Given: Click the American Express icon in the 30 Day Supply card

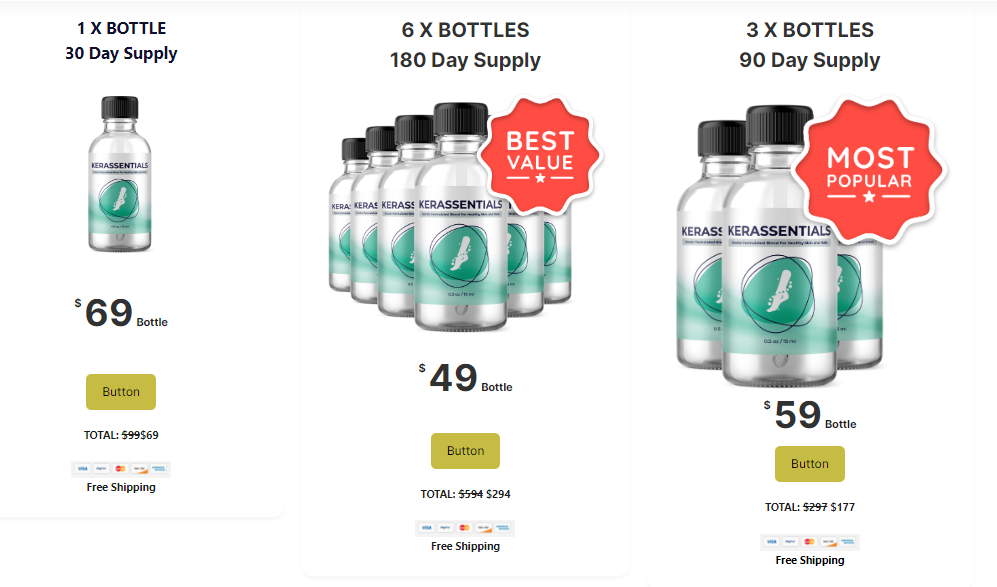Looking at the screenshot, I should [x=158, y=468].
